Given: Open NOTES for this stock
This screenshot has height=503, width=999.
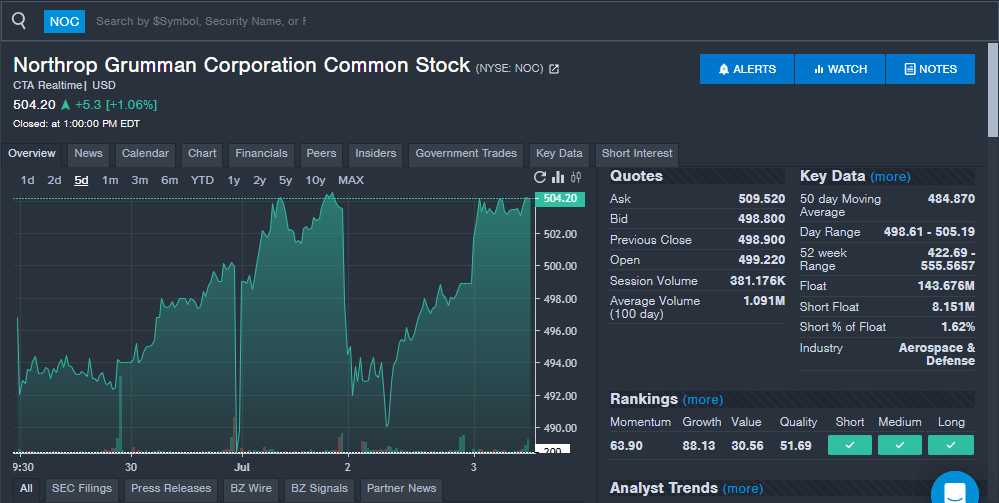Looking at the screenshot, I should (x=930, y=69).
